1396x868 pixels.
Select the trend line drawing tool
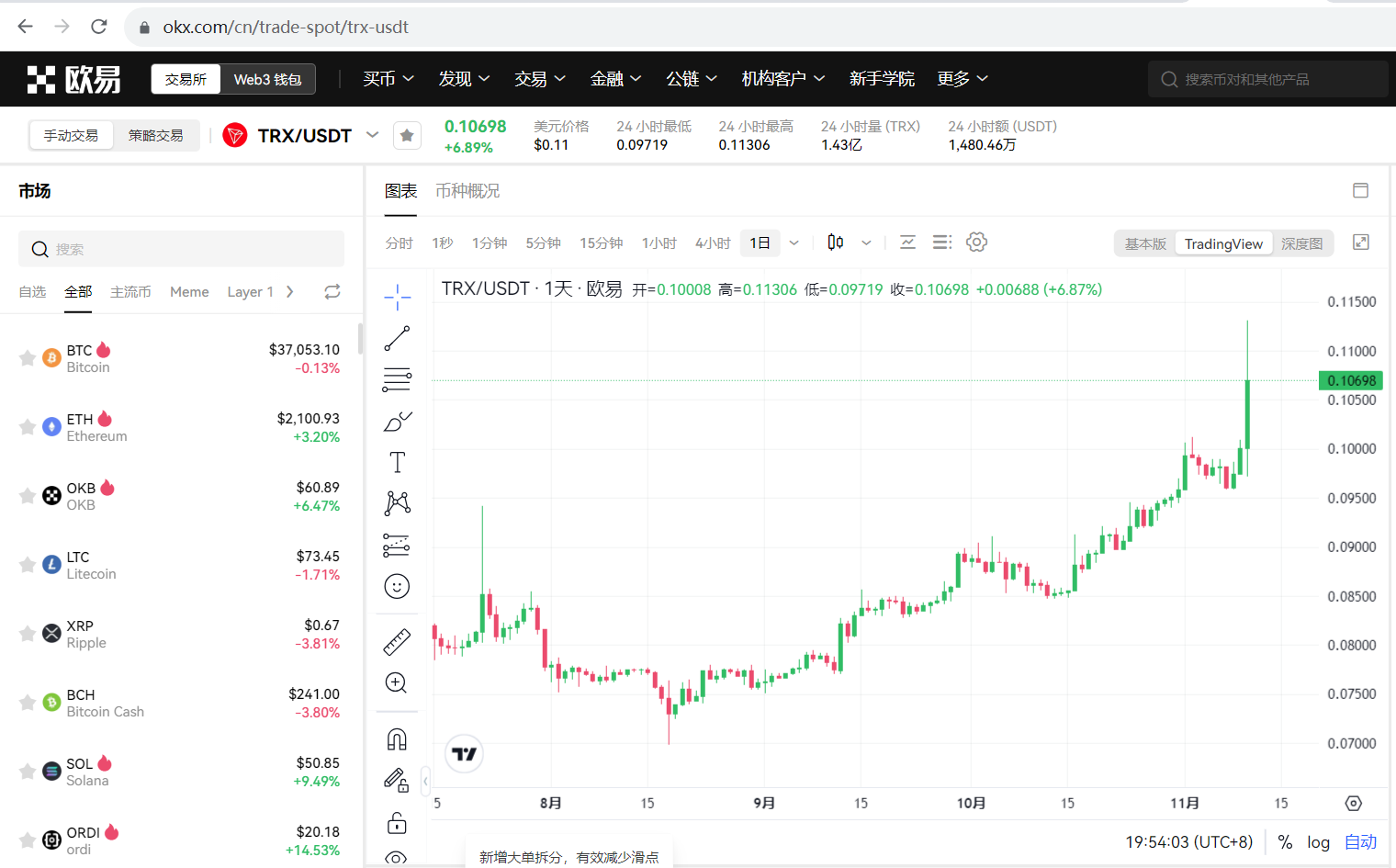point(397,338)
